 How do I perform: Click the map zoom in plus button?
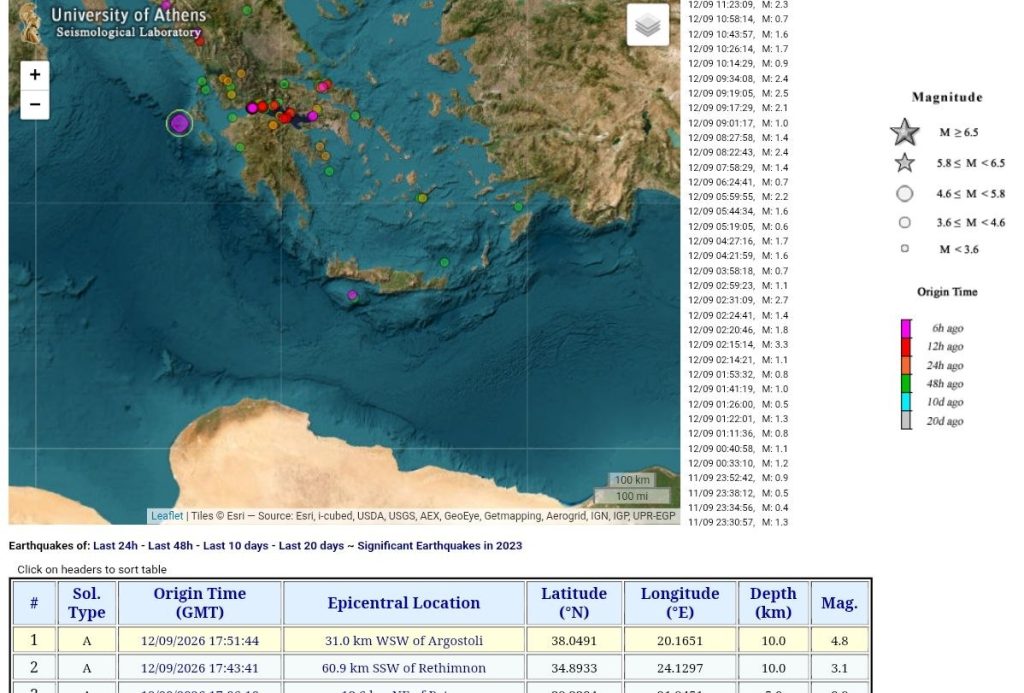(x=35, y=75)
